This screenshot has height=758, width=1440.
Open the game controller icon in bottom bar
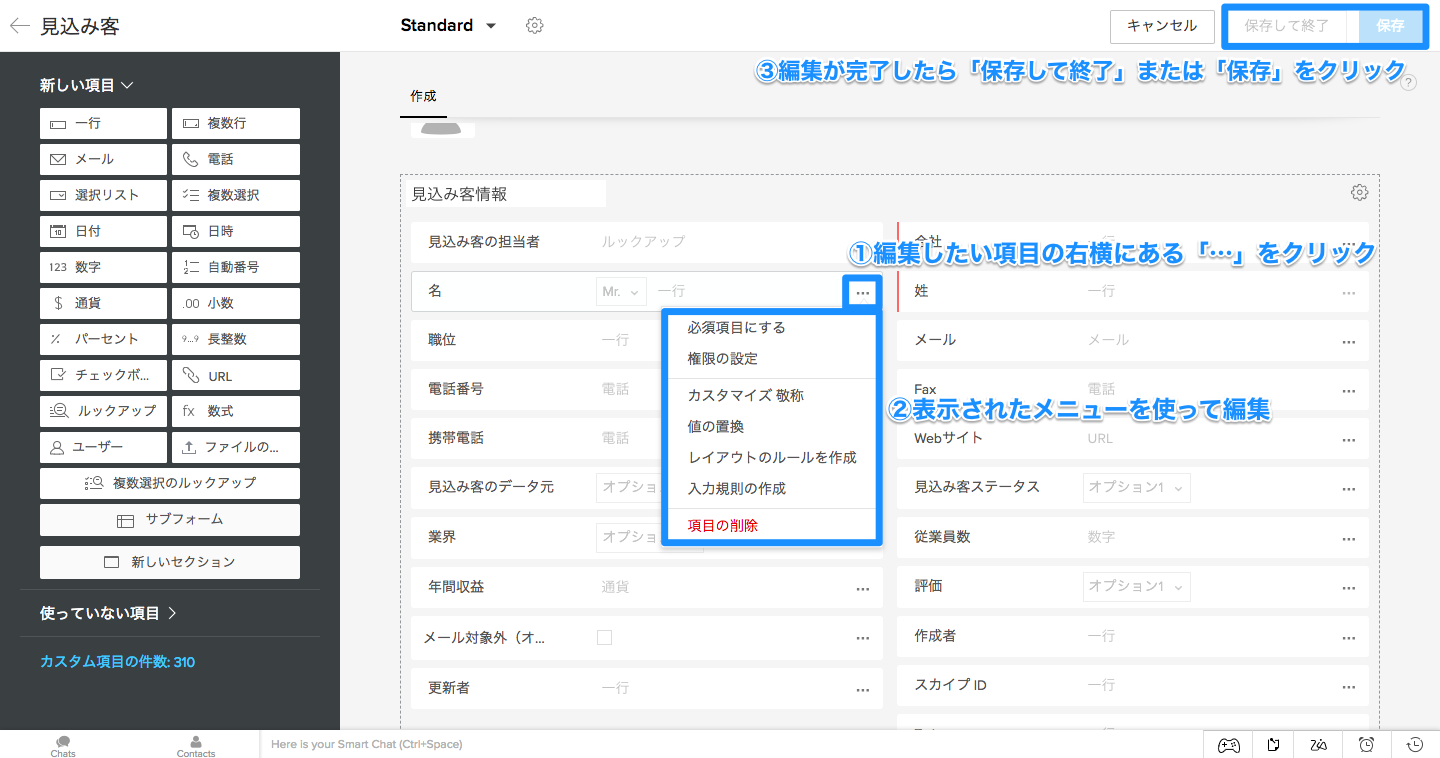pos(1228,744)
